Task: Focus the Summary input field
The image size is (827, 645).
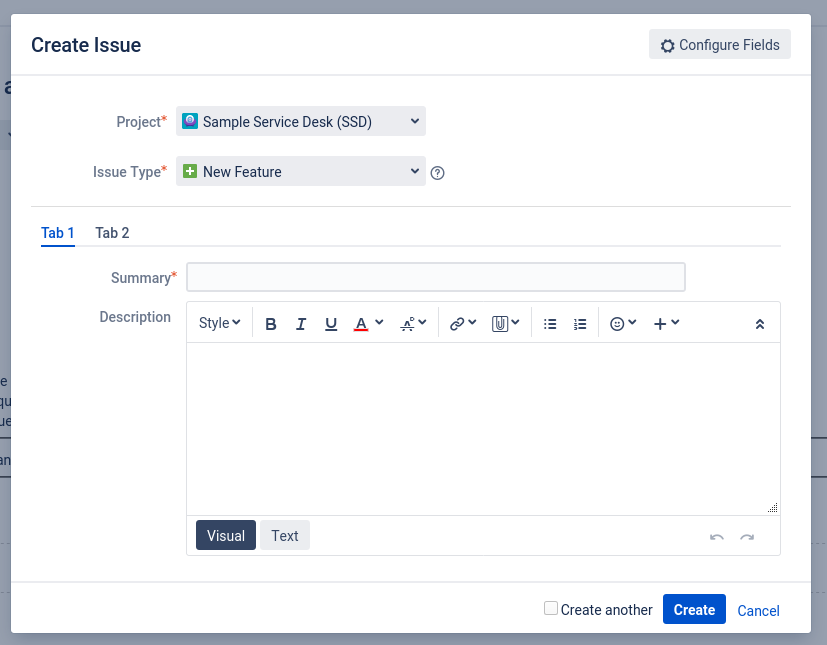Action: pyautogui.click(x=436, y=277)
